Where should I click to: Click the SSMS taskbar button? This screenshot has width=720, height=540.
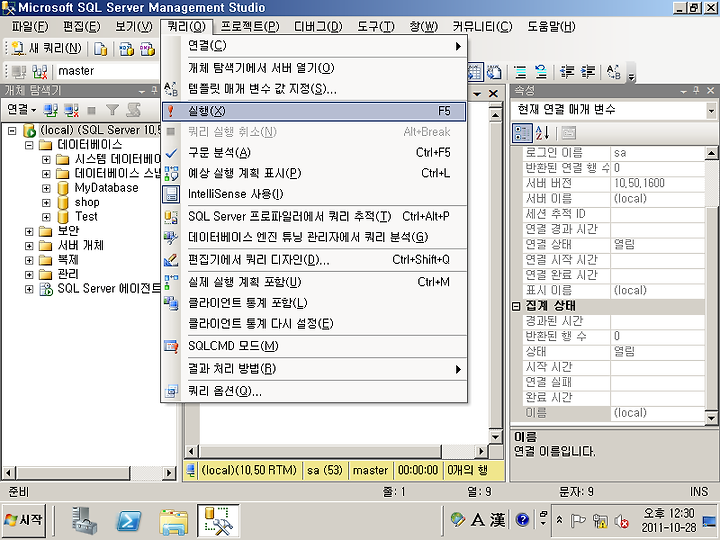(x=219, y=521)
